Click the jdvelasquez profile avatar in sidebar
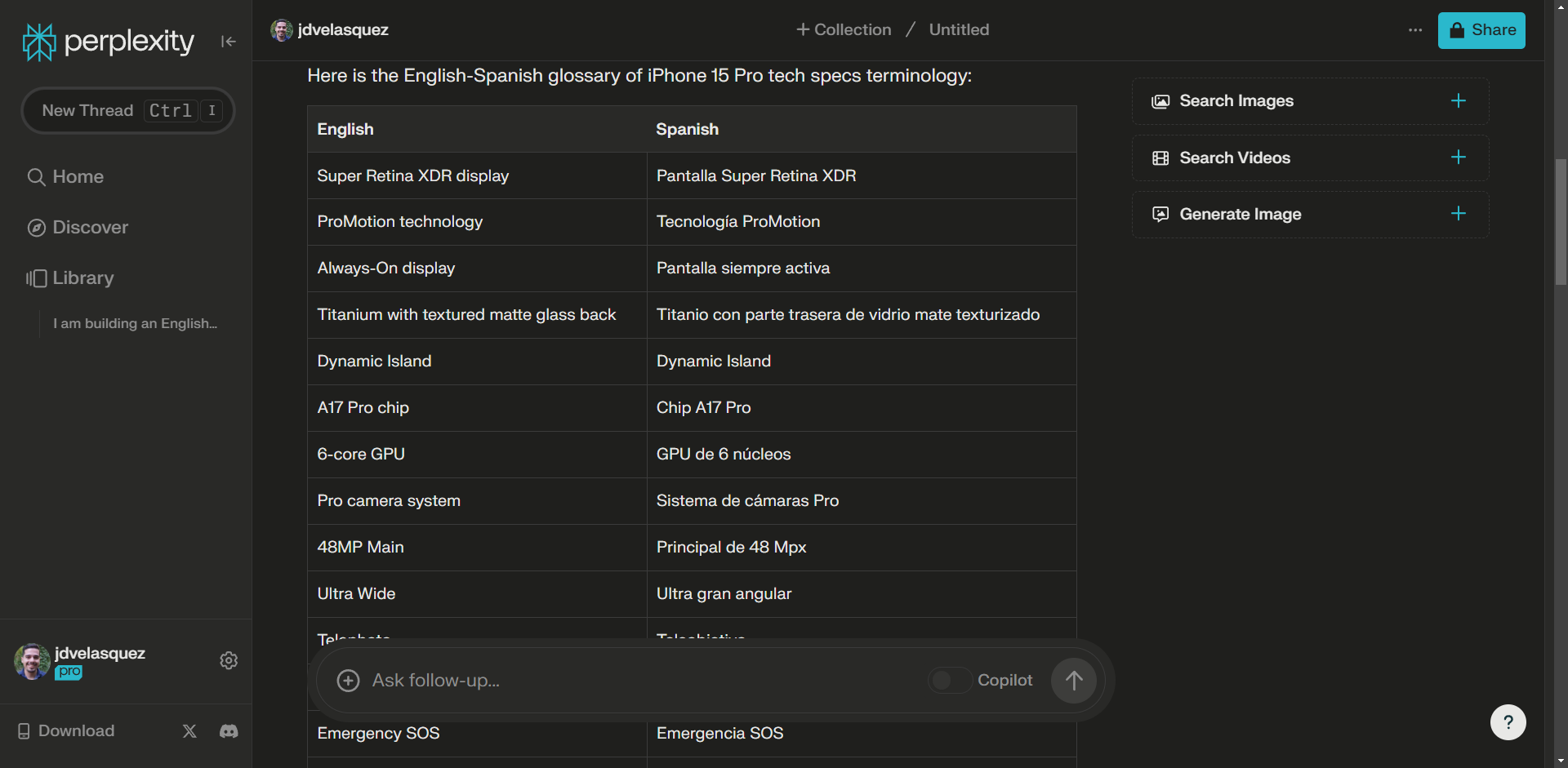Image resolution: width=1568 pixels, height=768 pixels. 32,661
